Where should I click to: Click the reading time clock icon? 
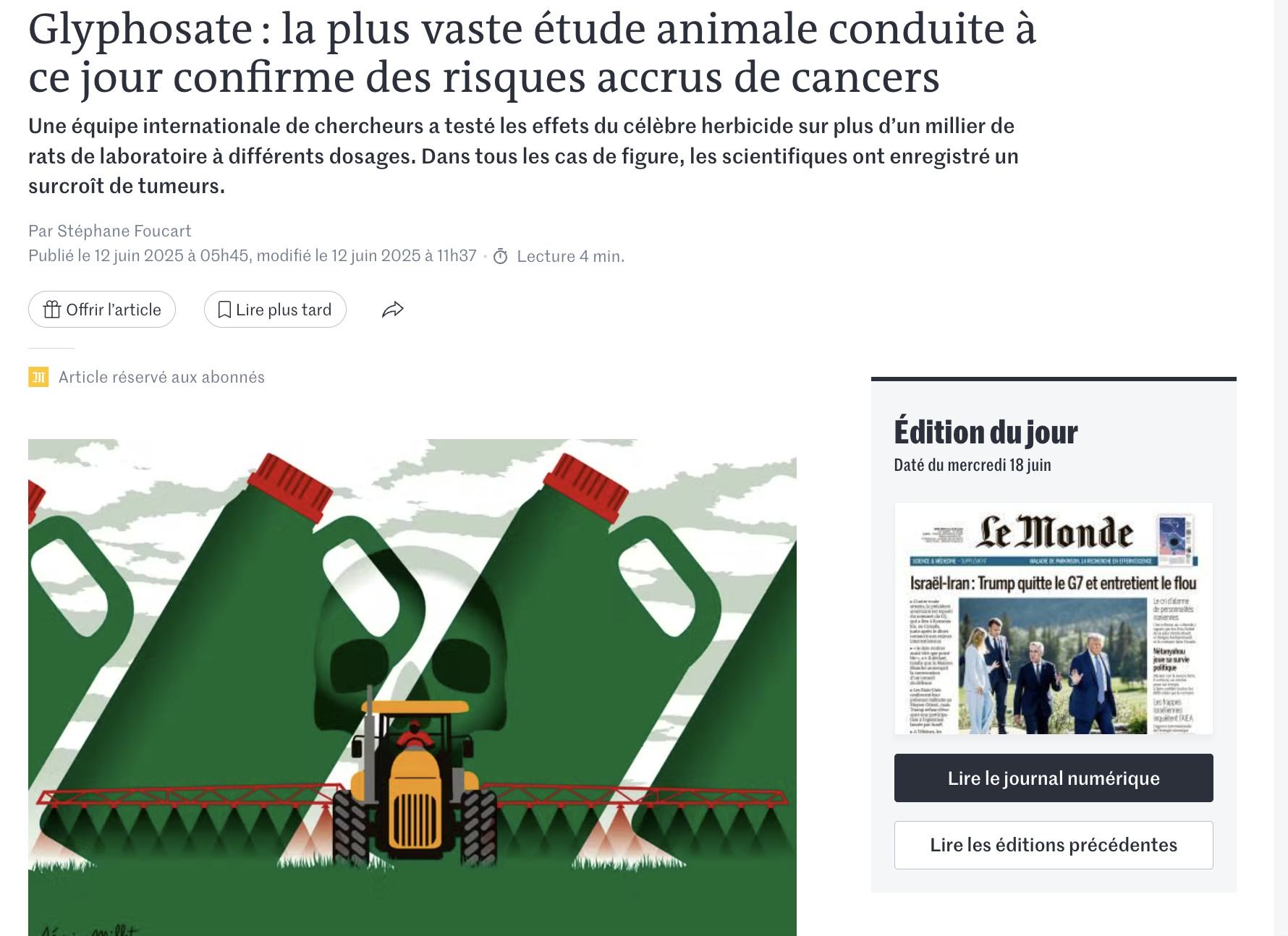tap(500, 256)
